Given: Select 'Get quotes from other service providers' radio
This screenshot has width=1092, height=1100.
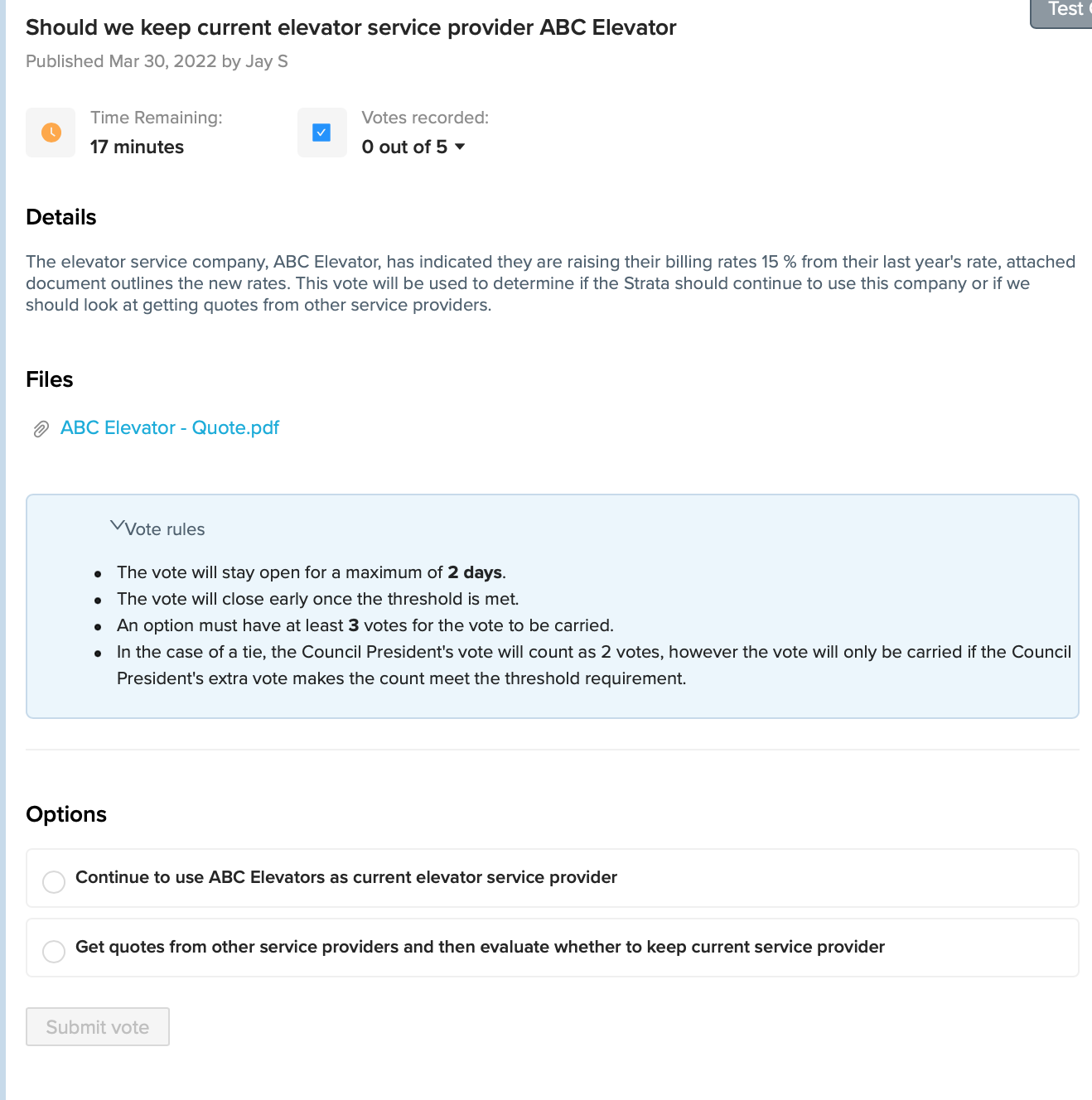Looking at the screenshot, I should pyautogui.click(x=54, y=952).
